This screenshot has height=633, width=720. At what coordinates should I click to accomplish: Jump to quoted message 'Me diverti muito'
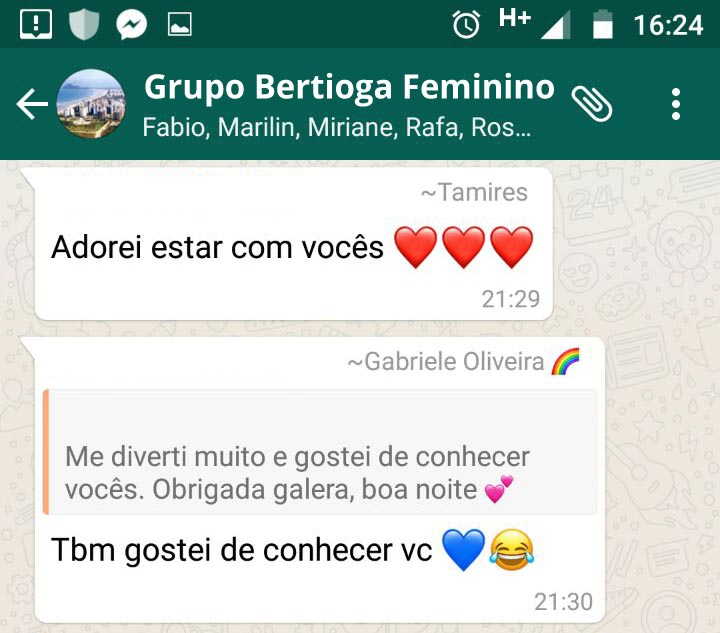[320, 452]
